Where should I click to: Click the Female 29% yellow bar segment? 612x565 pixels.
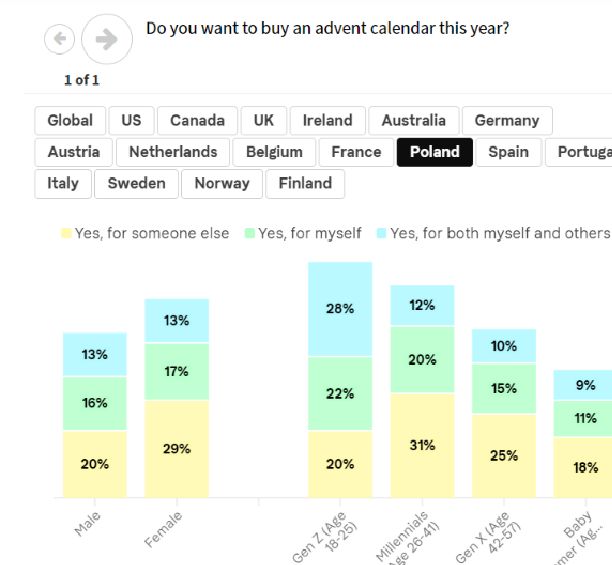point(177,449)
